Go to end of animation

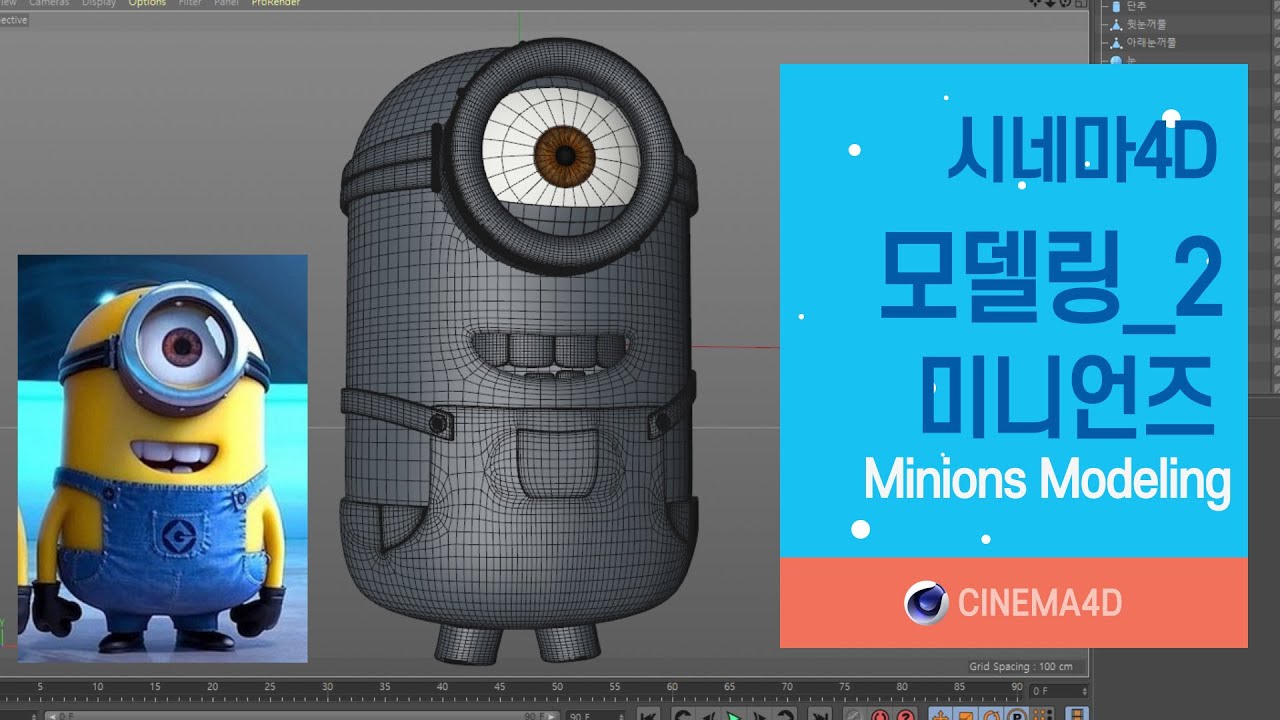point(820,714)
